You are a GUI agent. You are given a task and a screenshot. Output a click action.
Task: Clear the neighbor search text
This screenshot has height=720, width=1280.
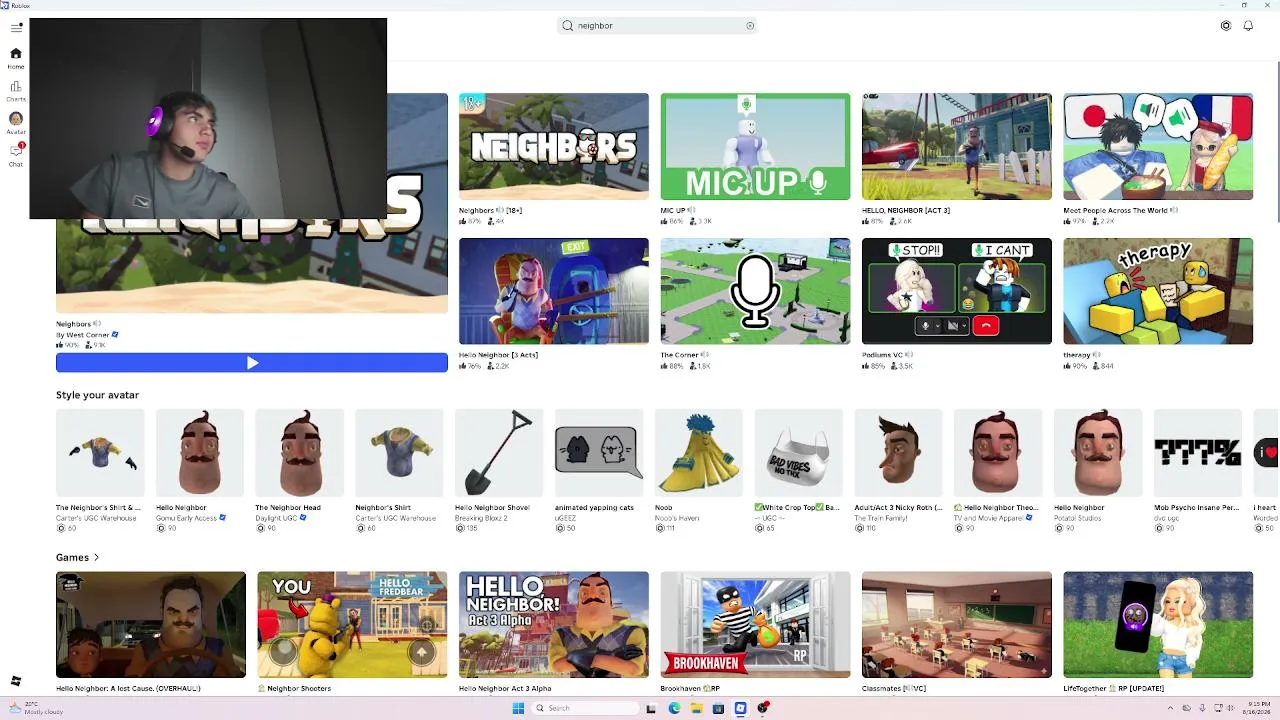tap(750, 26)
